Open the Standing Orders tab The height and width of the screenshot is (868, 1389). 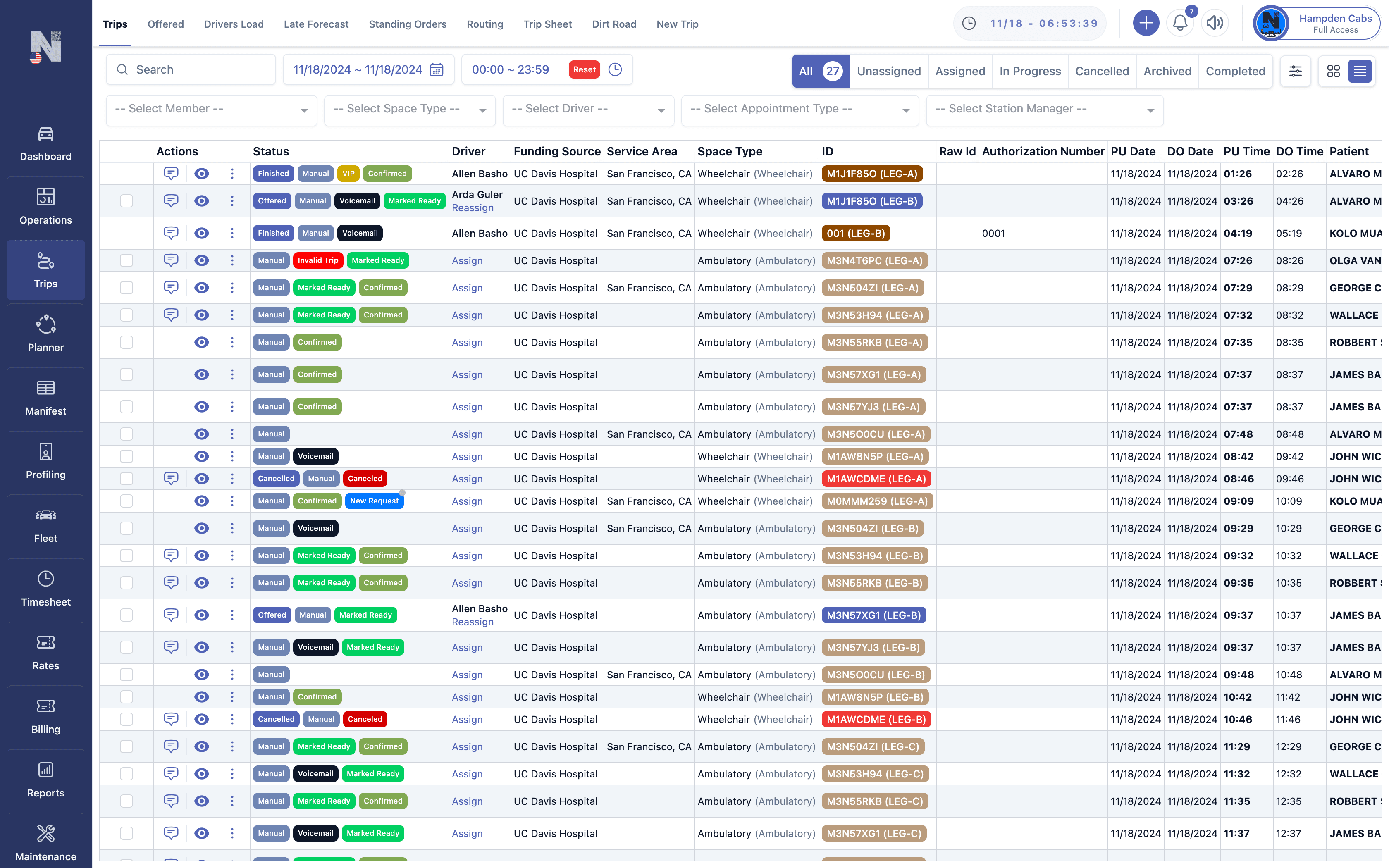click(x=407, y=24)
